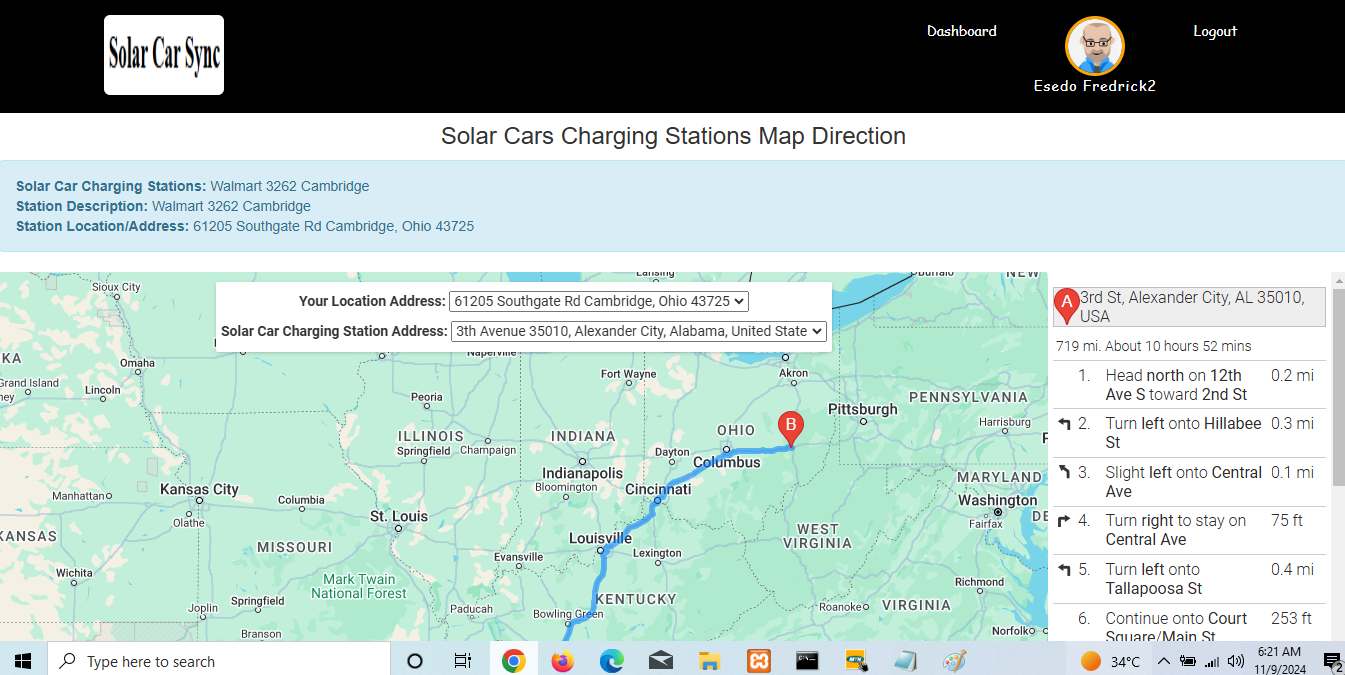Open Command Prompt from taskbar
Screen dimensions: 1345x675
point(807,661)
